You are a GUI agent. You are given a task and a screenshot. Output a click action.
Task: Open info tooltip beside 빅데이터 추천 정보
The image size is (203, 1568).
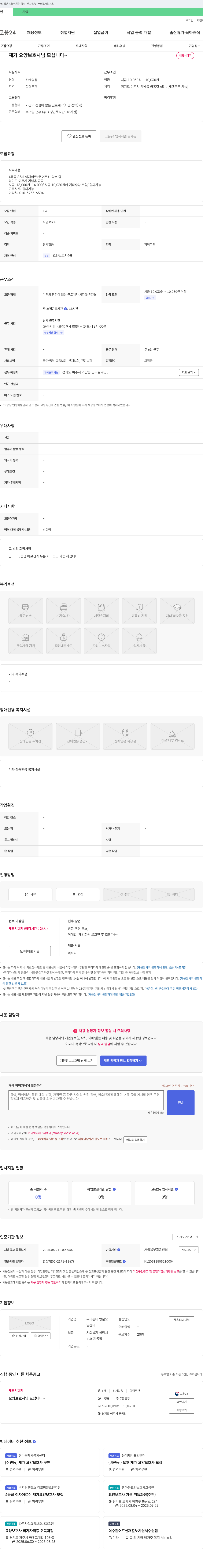click(x=34, y=1441)
